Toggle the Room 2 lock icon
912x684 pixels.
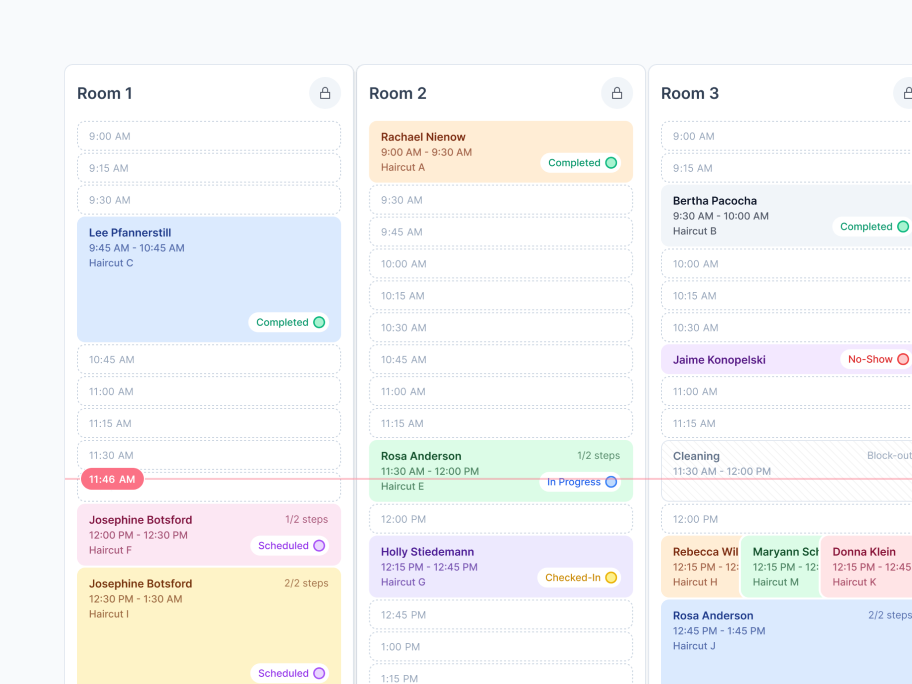pos(616,93)
